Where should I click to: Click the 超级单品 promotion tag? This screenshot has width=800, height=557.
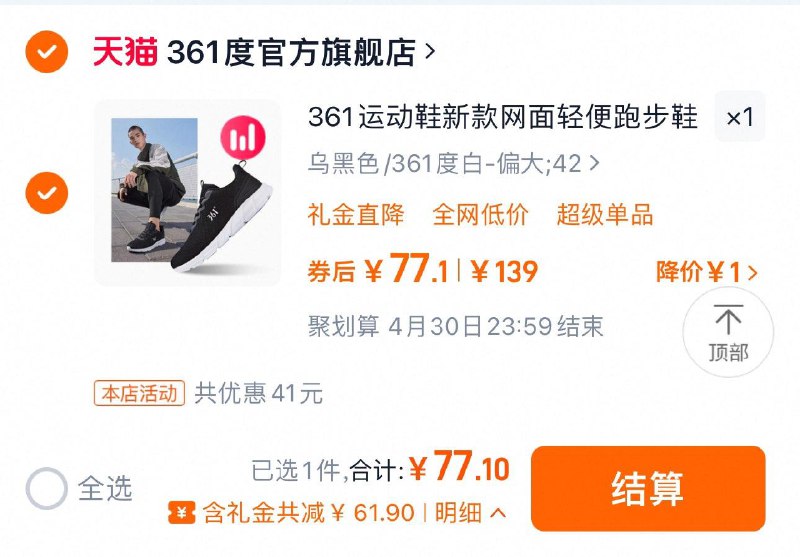pyautogui.click(x=605, y=214)
